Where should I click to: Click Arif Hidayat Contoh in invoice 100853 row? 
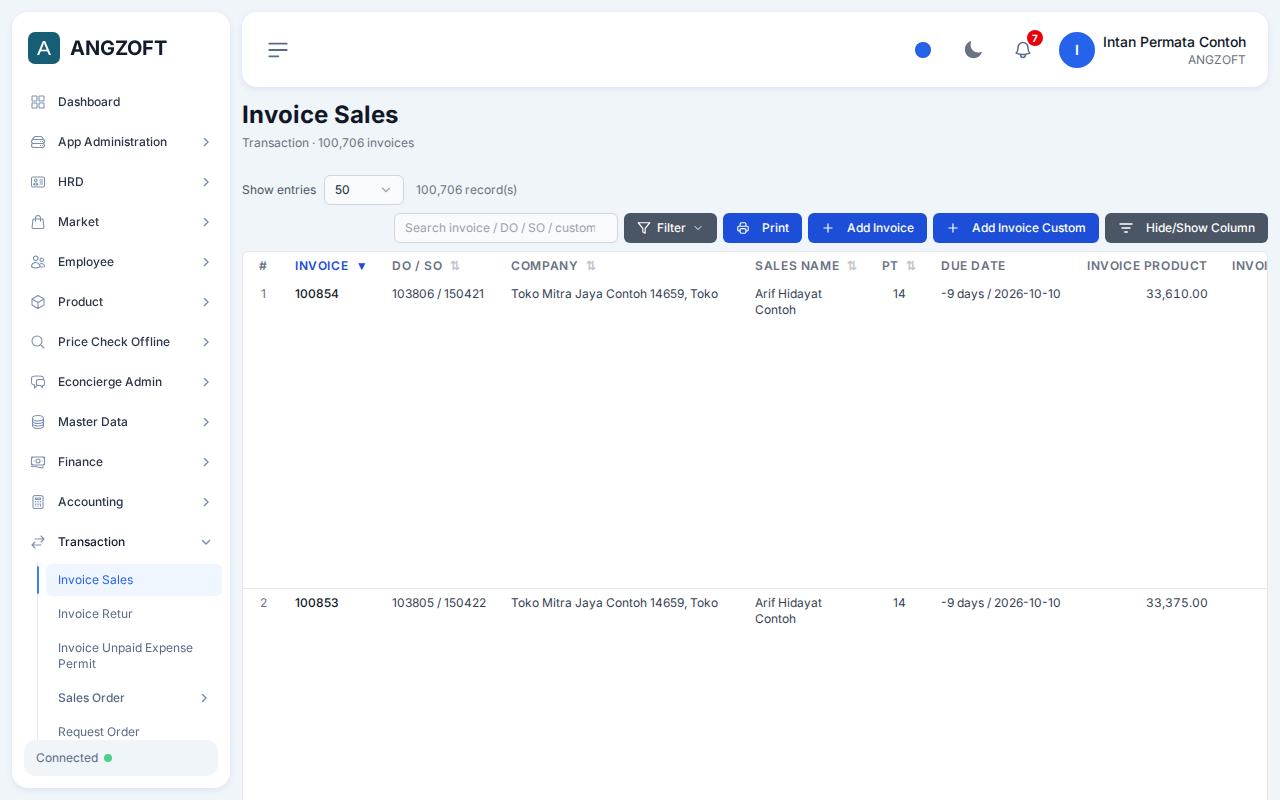click(788, 611)
